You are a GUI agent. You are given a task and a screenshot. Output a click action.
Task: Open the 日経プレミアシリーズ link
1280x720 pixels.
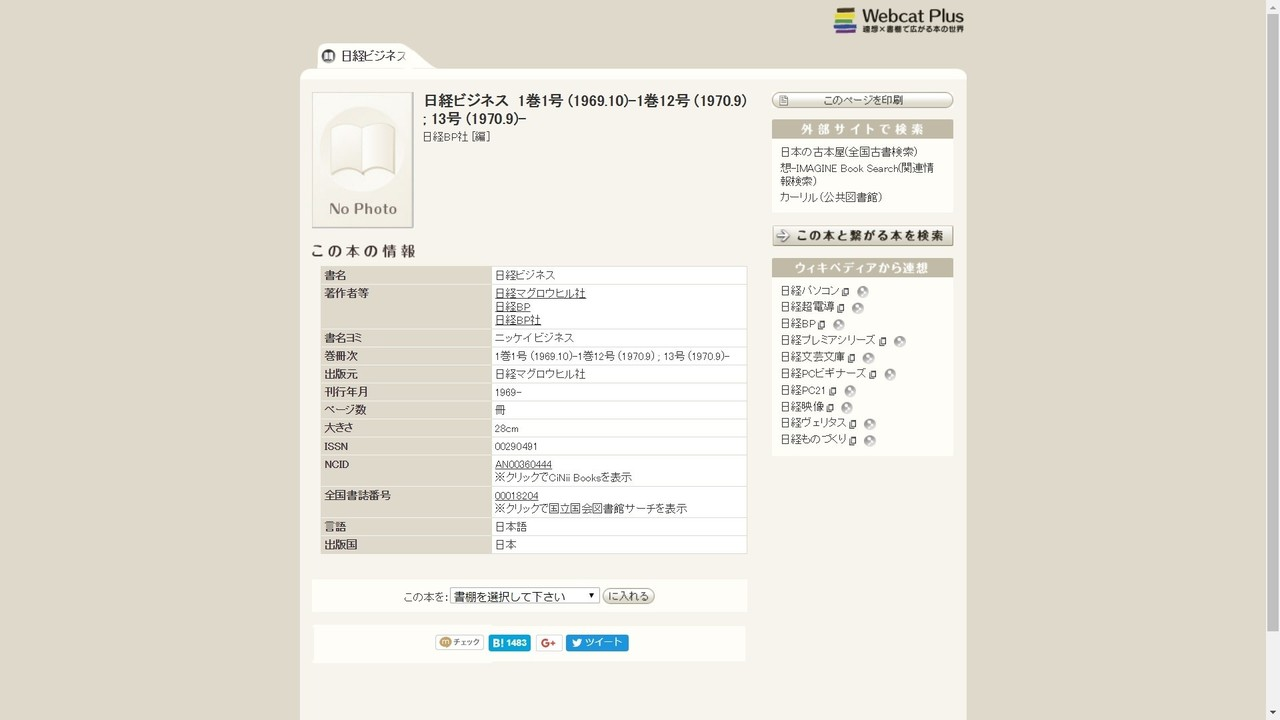tap(827, 340)
